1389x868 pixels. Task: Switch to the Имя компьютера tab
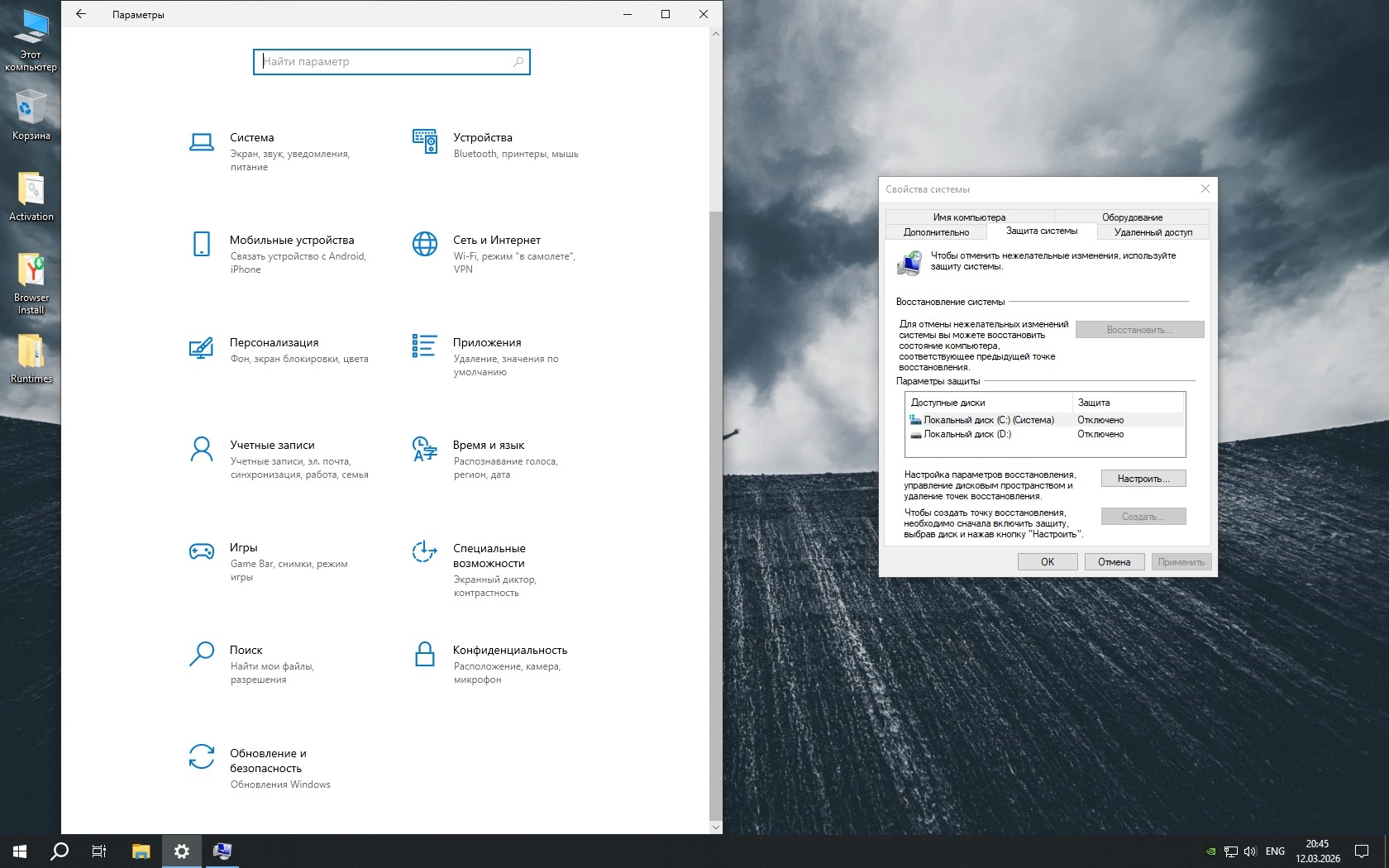pos(969,217)
